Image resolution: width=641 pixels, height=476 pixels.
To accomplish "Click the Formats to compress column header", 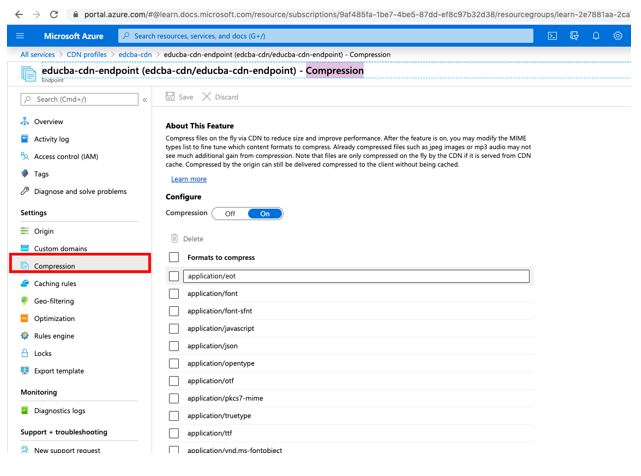I will (x=221, y=257).
